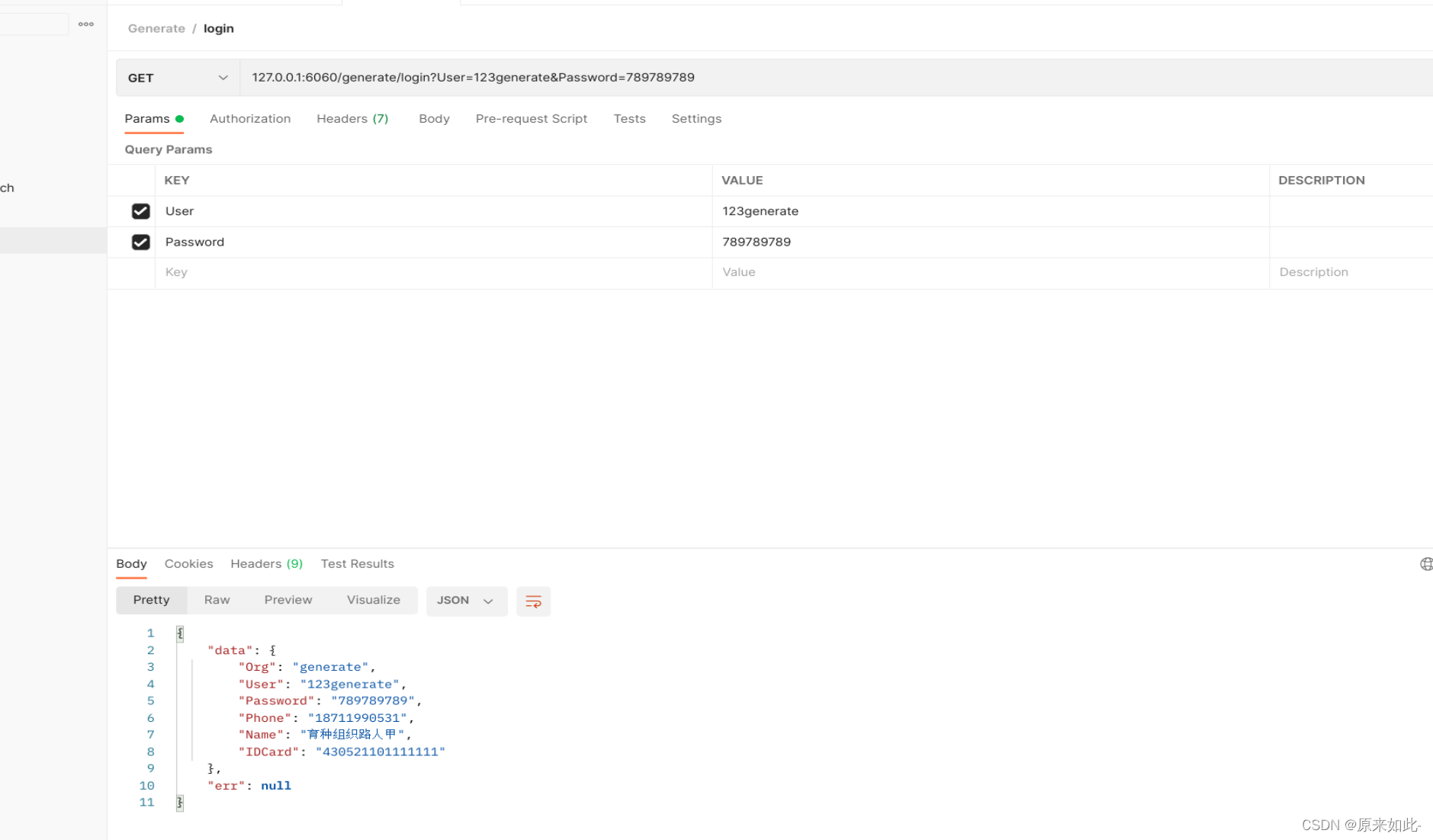Go to the Tests tab

pyautogui.click(x=629, y=119)
